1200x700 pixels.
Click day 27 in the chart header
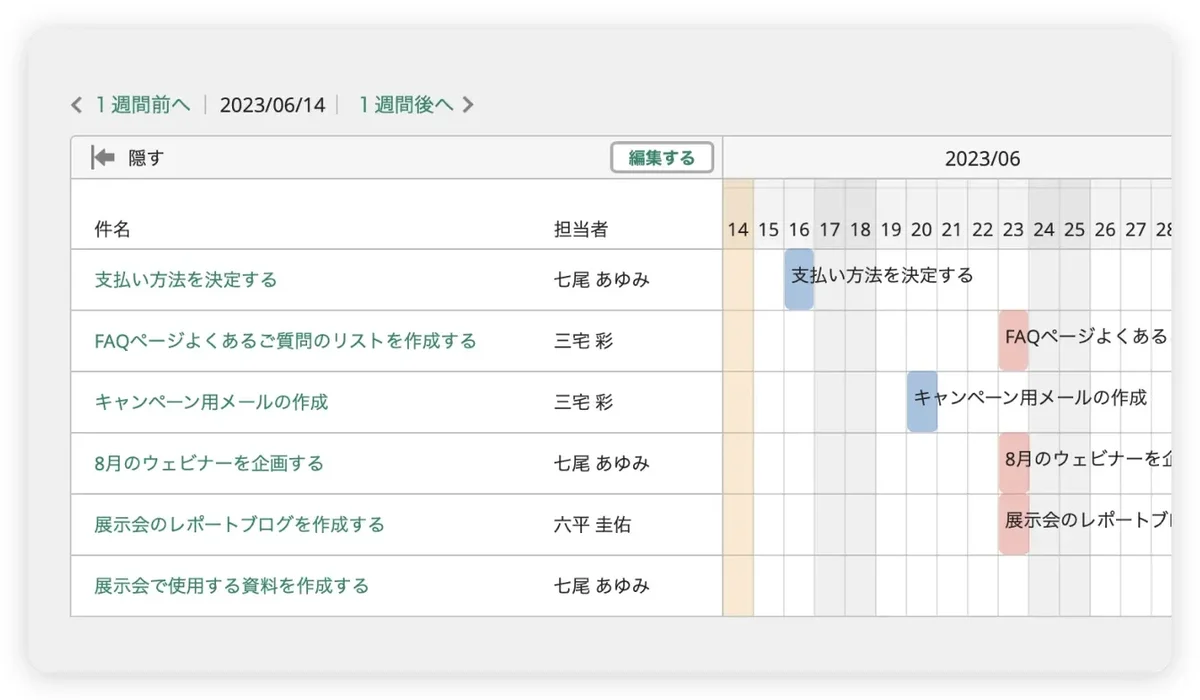click(x=1136, y=230)
